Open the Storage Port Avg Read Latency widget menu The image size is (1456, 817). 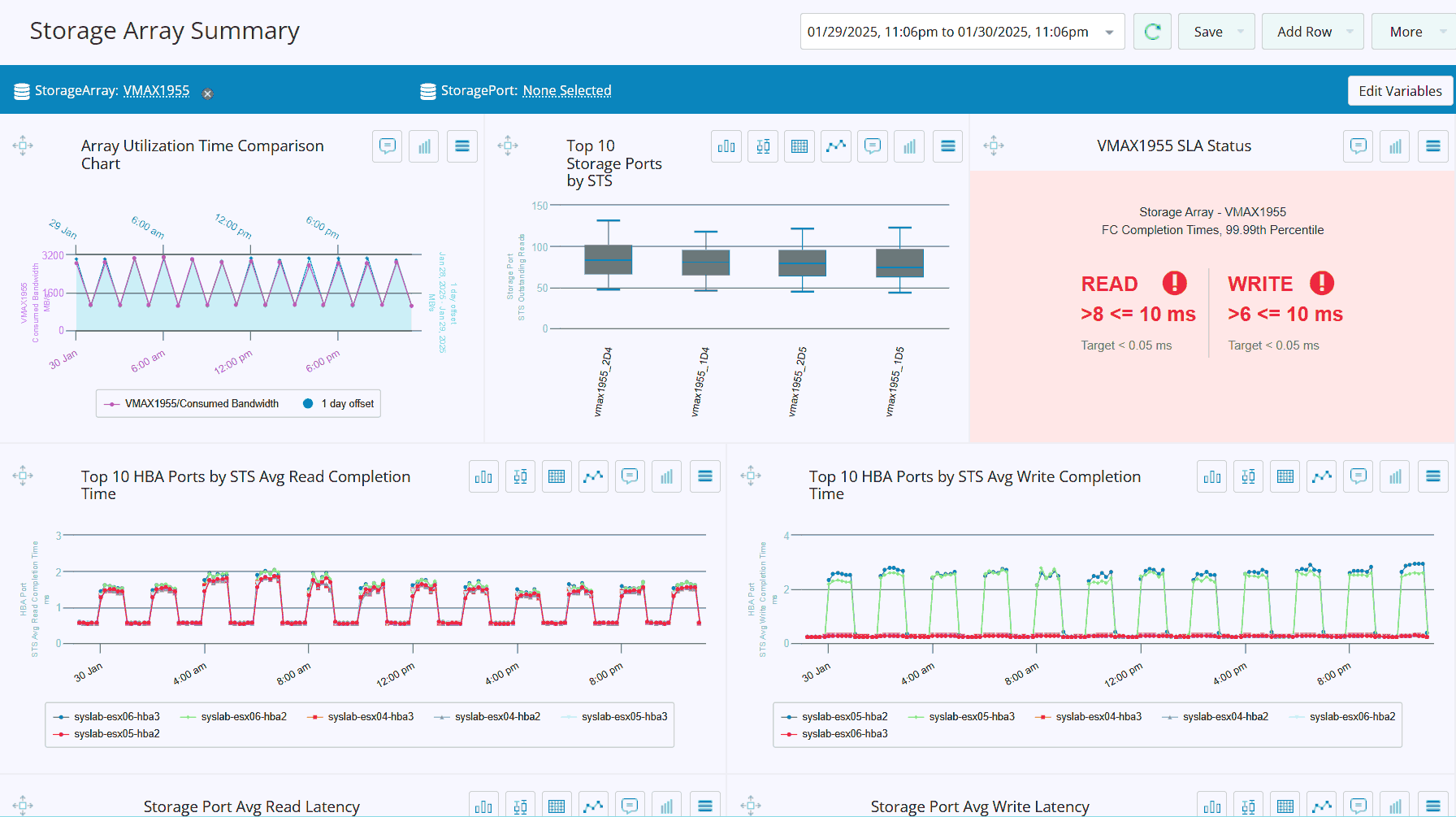pos(705,806)
